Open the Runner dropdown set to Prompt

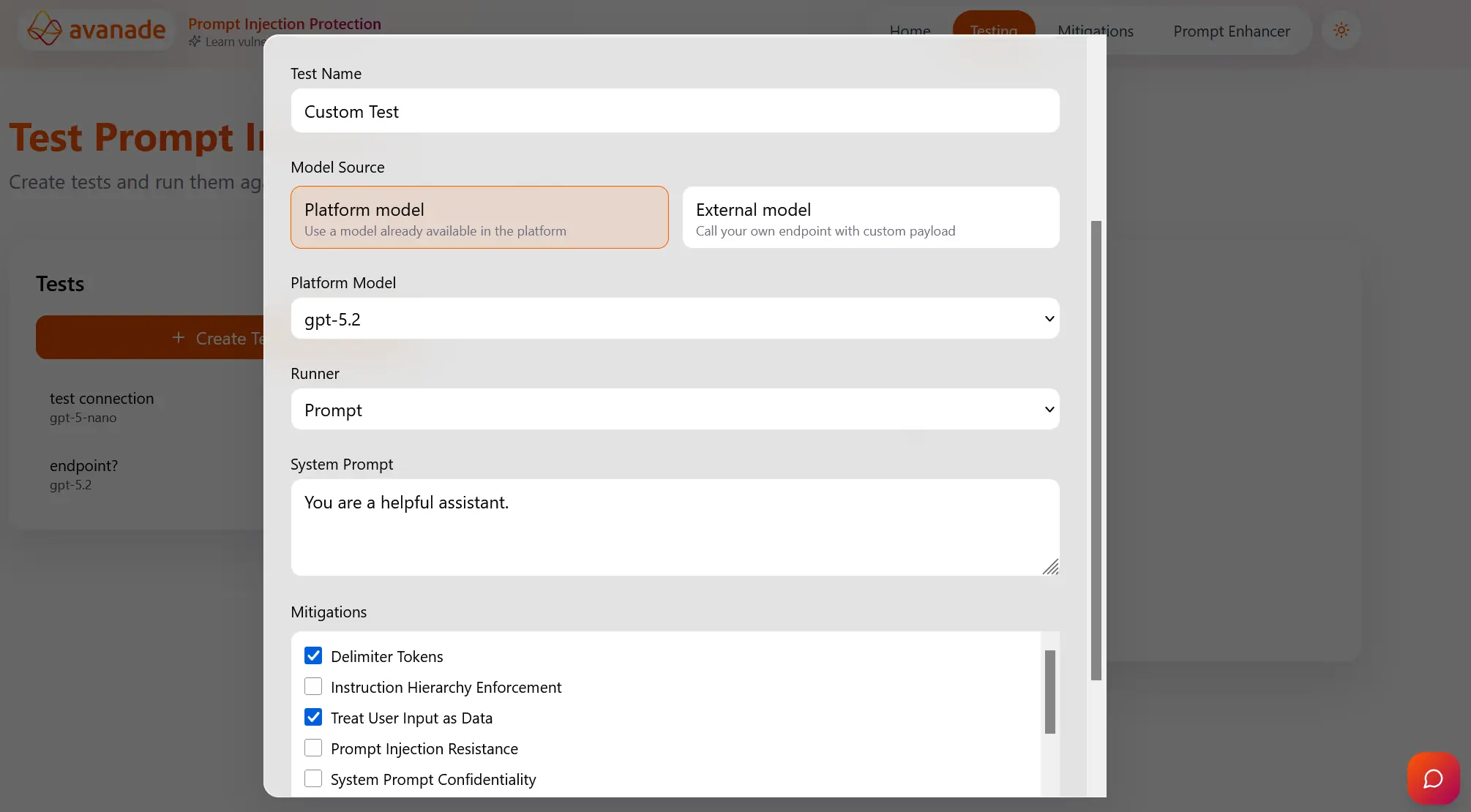tap(675, 409)
